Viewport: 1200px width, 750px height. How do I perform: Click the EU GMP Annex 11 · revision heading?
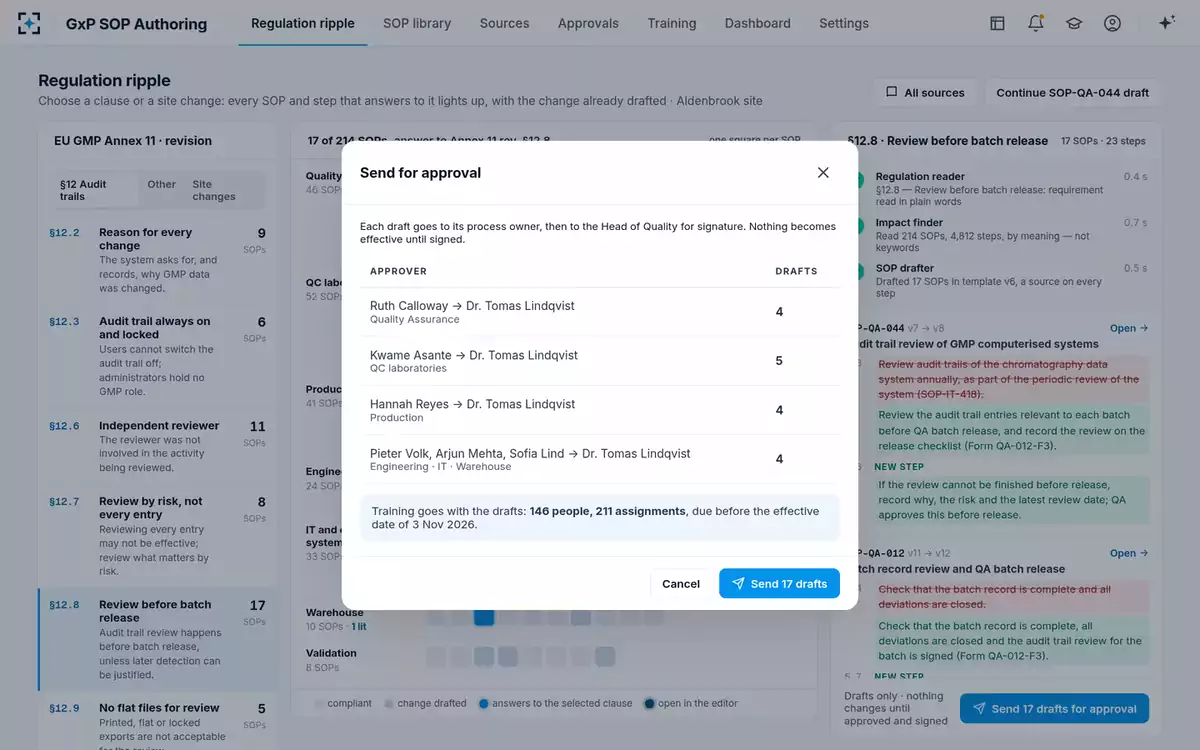click(x=133, y=141)
